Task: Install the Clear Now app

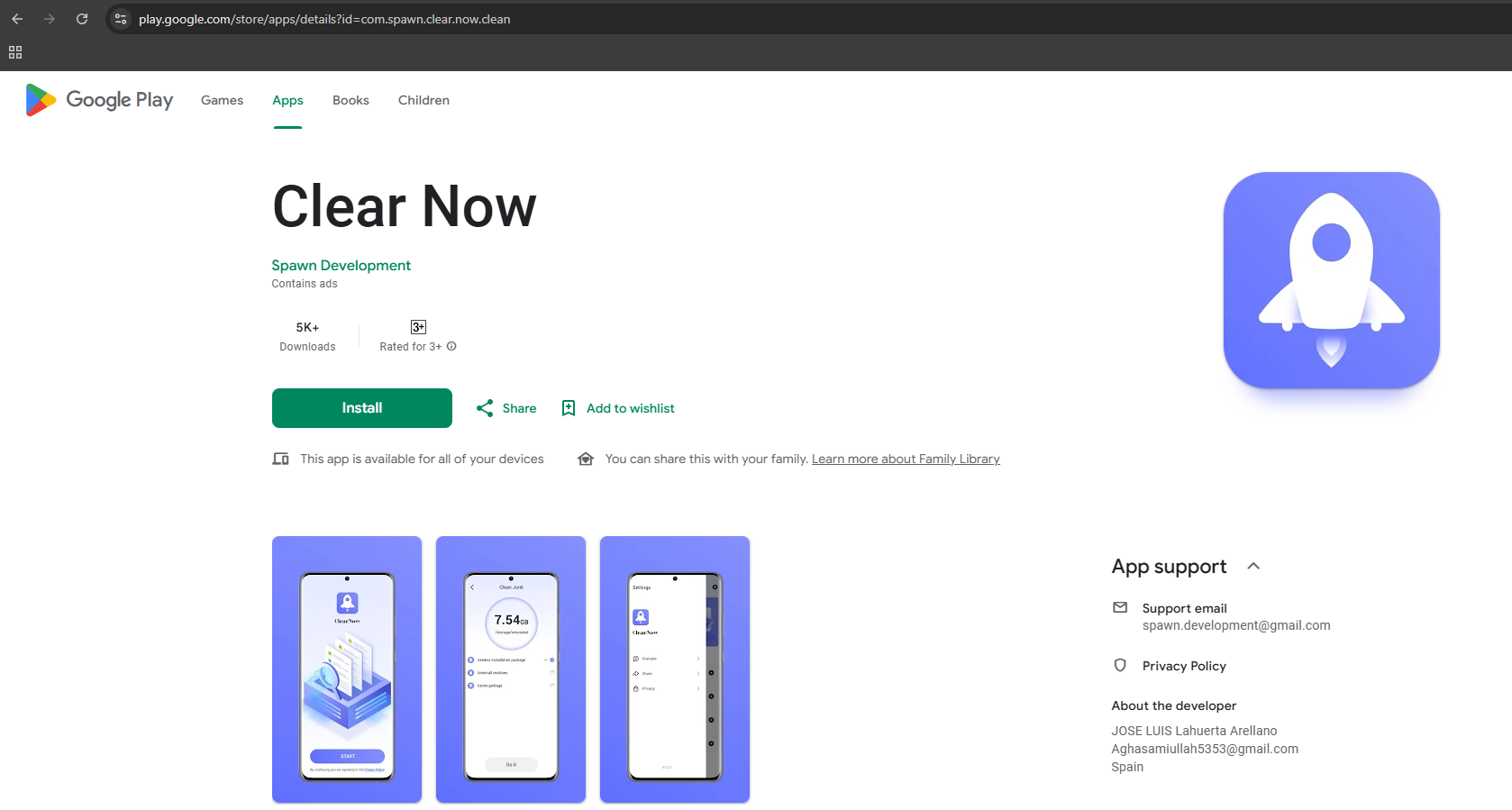Action: point(362,408)
